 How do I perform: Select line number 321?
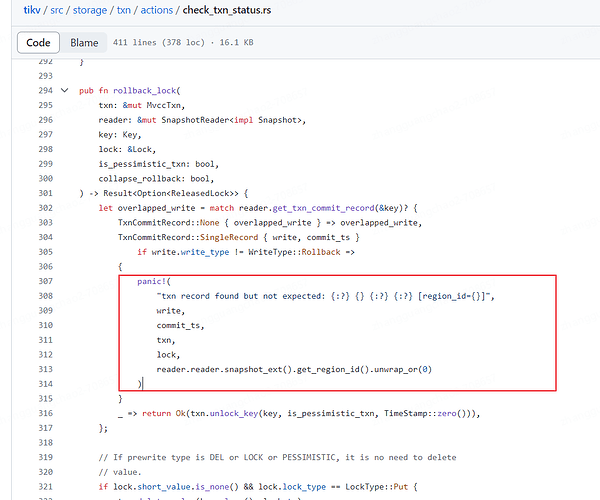[x=46, y=487]
